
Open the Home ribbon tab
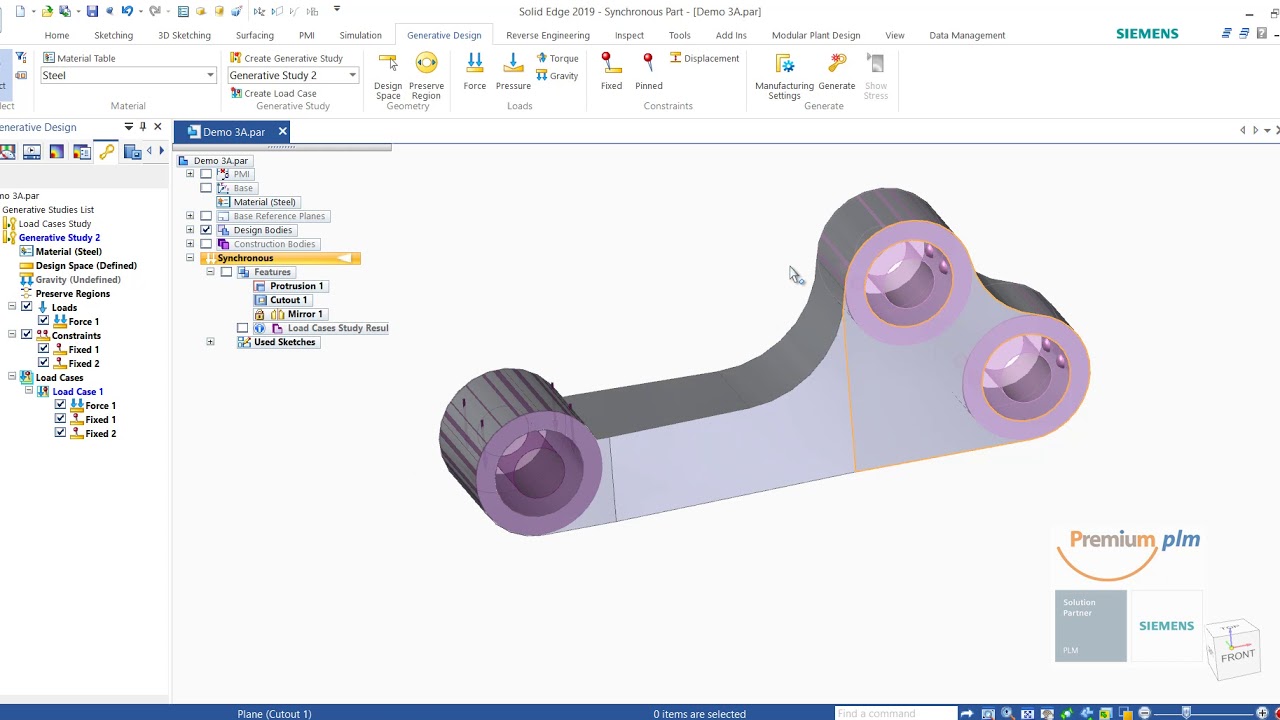point(57,35)
